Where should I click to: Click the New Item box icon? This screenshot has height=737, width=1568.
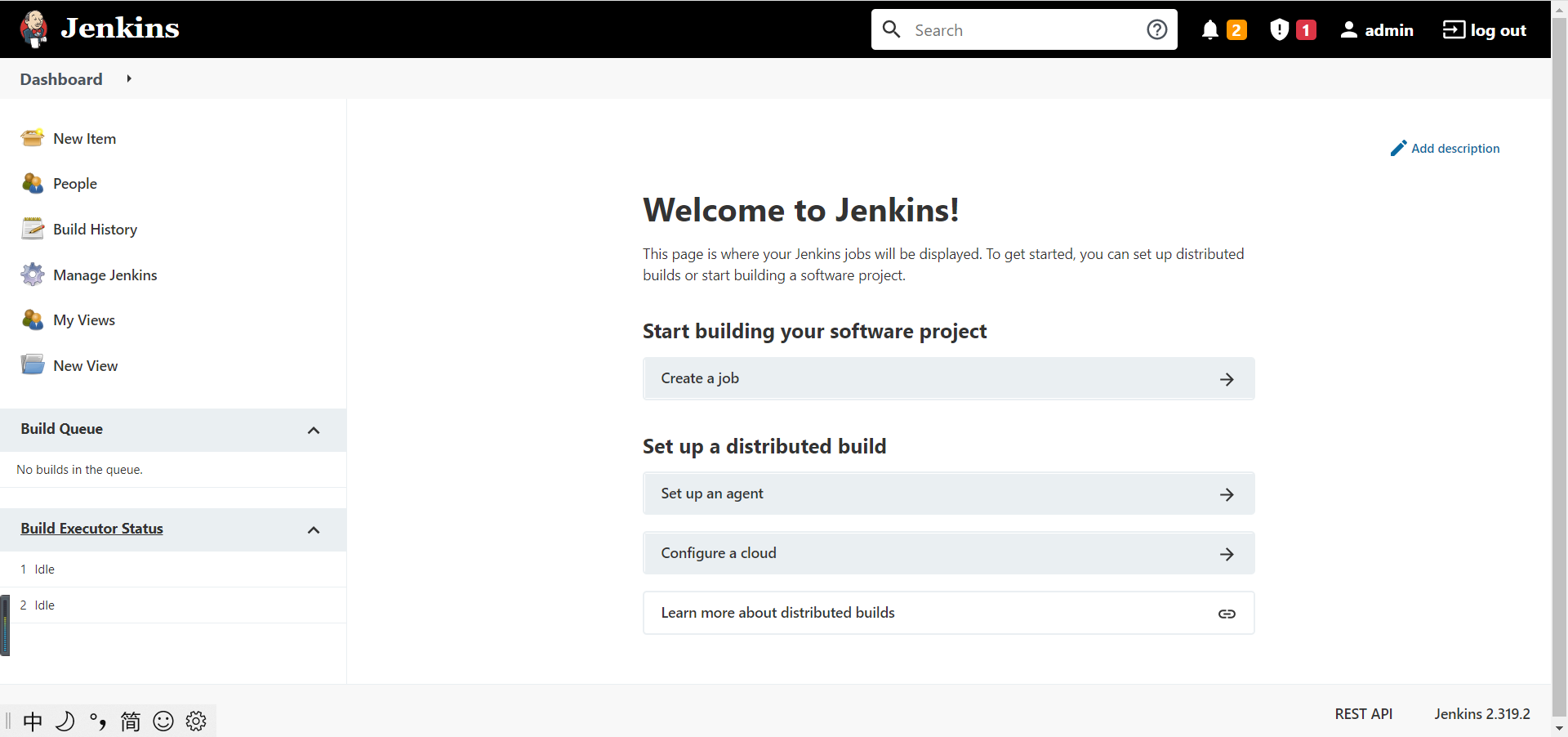tap(33, 138)
